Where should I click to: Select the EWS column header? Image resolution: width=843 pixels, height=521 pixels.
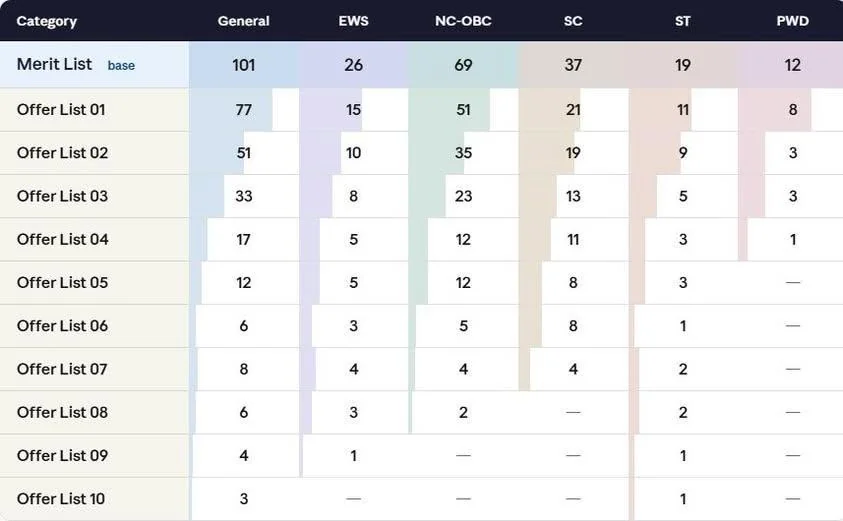click(x=353, y=21)
